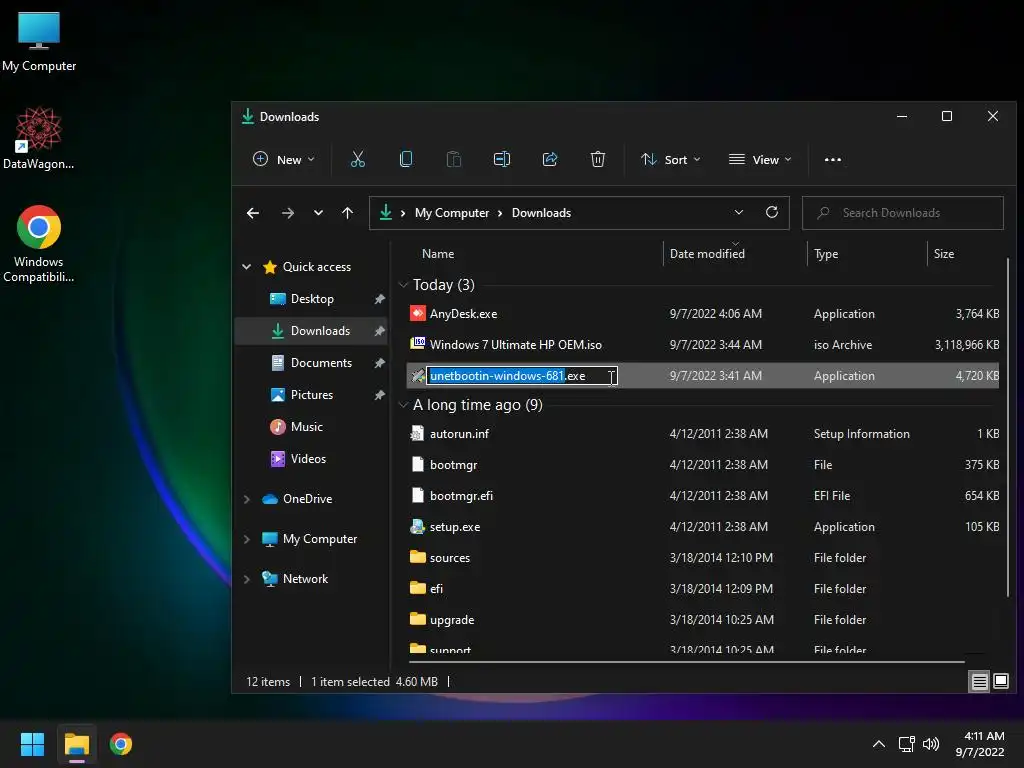This screenshot has height=768, width=1024.
Task: Collapse the Today group
Action: [x=403, y=285]
